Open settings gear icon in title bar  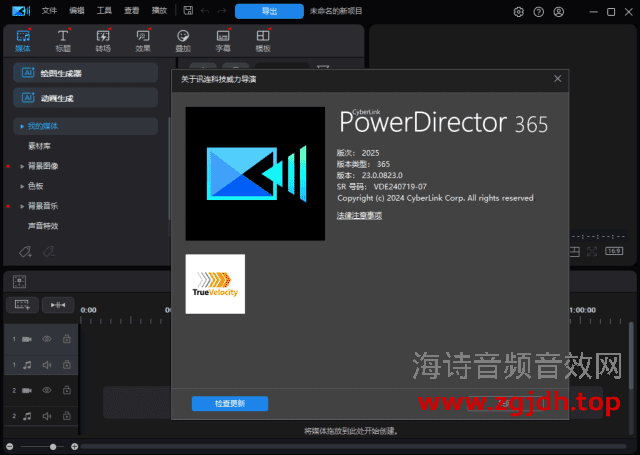click(518, 12)
